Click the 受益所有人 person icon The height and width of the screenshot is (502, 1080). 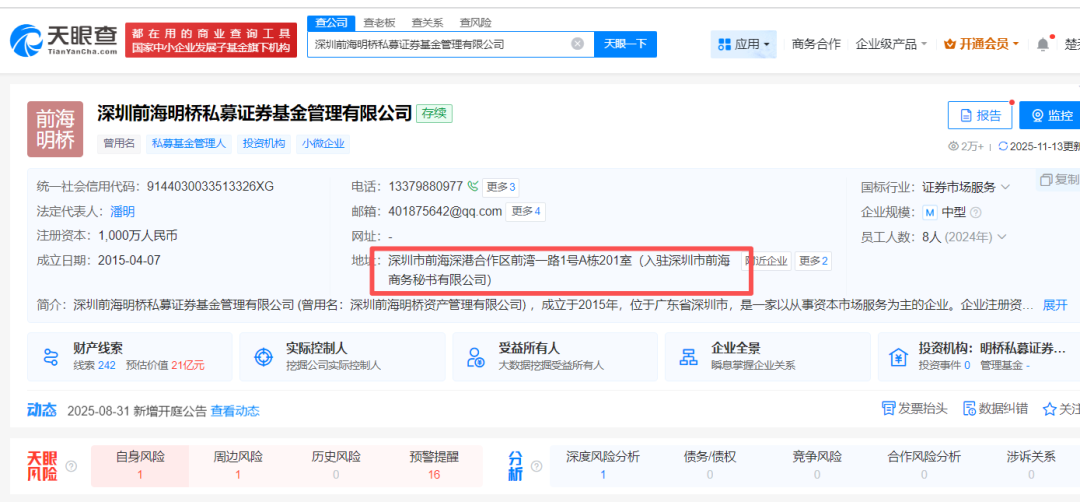tap(475, 357)
